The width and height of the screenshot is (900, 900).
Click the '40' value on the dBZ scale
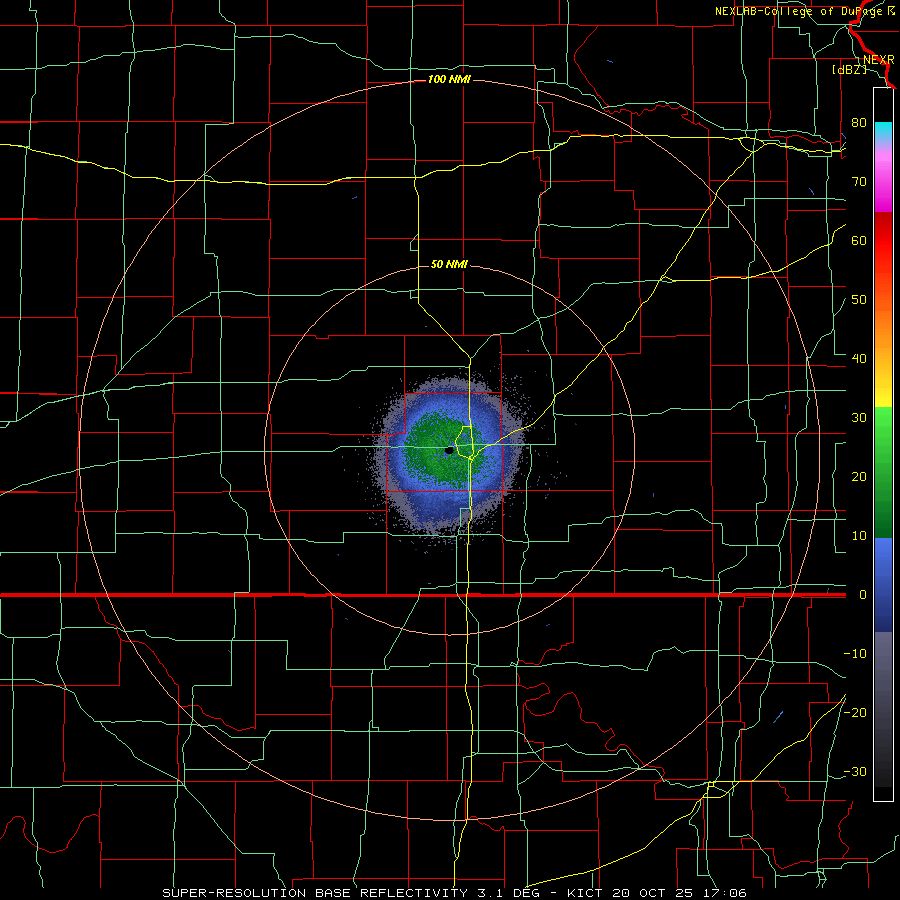point(859,359)
